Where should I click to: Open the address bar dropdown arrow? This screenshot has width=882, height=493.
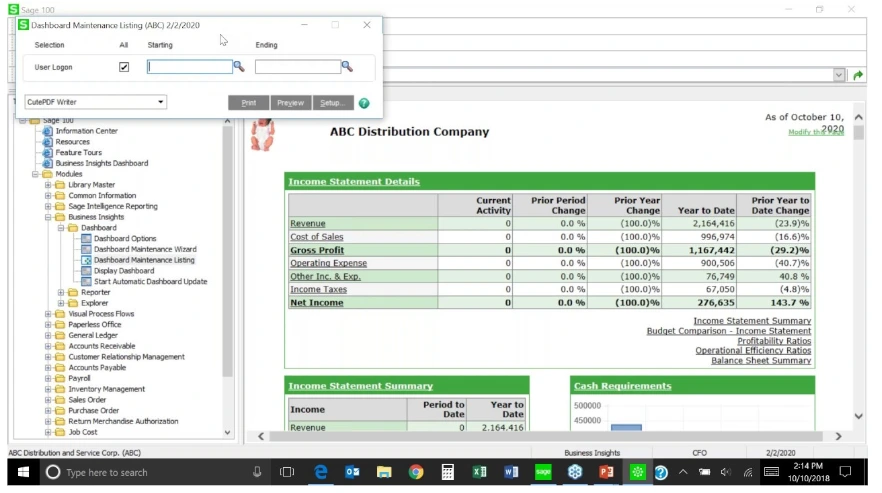coord(839,75)
